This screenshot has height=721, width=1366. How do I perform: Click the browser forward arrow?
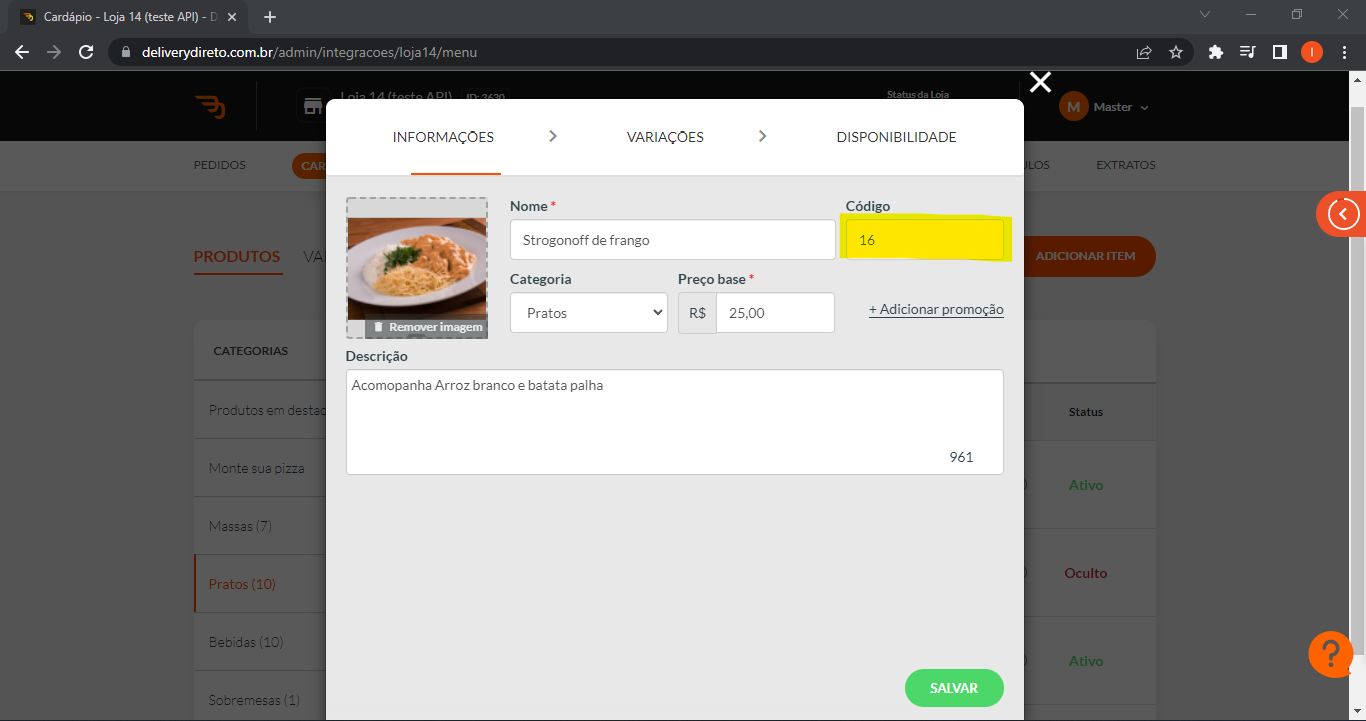54,52
